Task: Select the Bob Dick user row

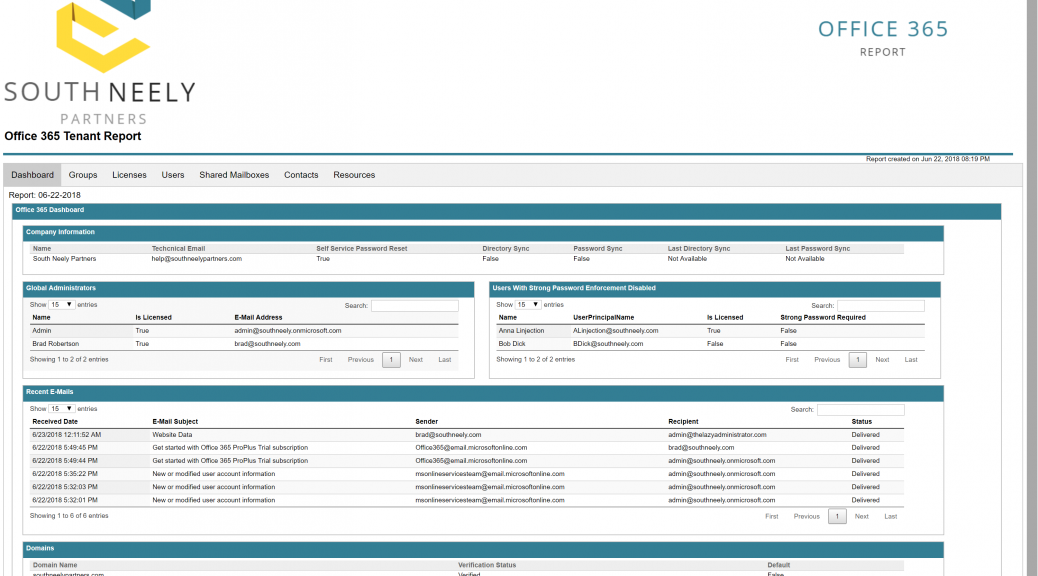Action: 710,344
